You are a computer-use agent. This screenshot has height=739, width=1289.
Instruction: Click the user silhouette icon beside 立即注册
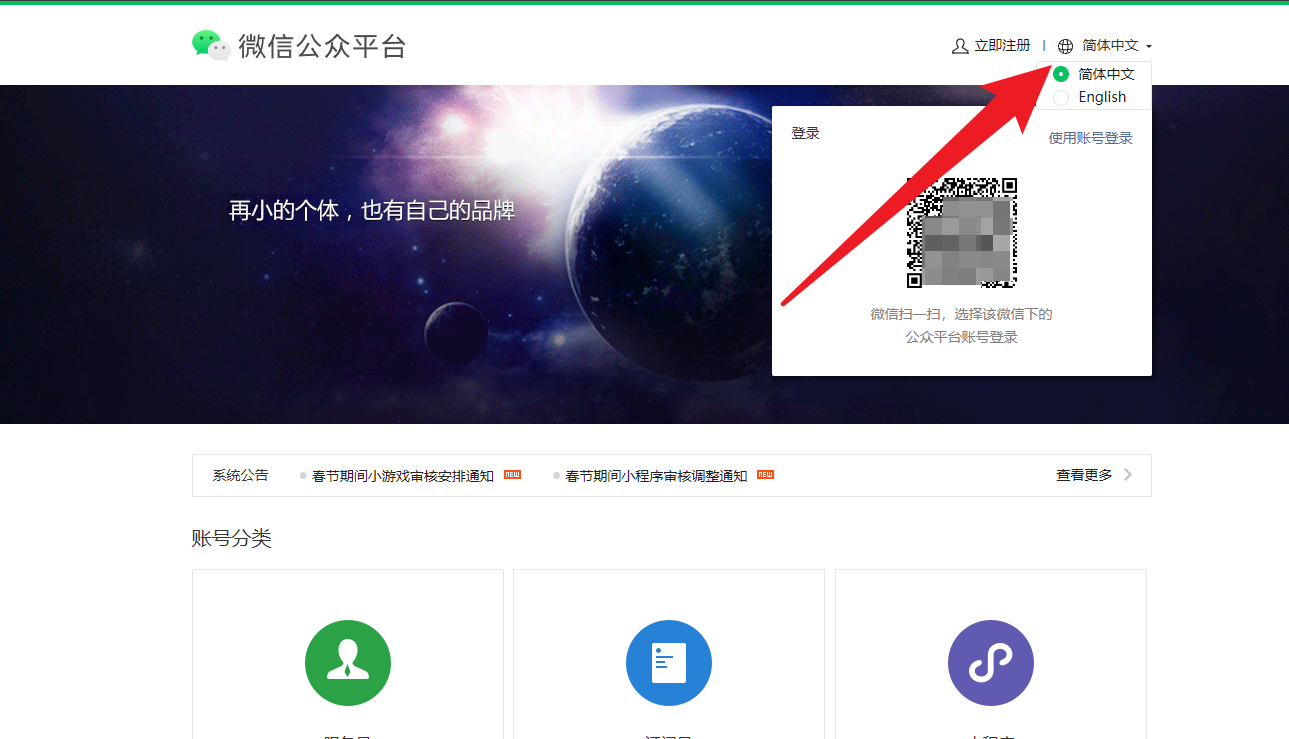click(x=960, y=46)
